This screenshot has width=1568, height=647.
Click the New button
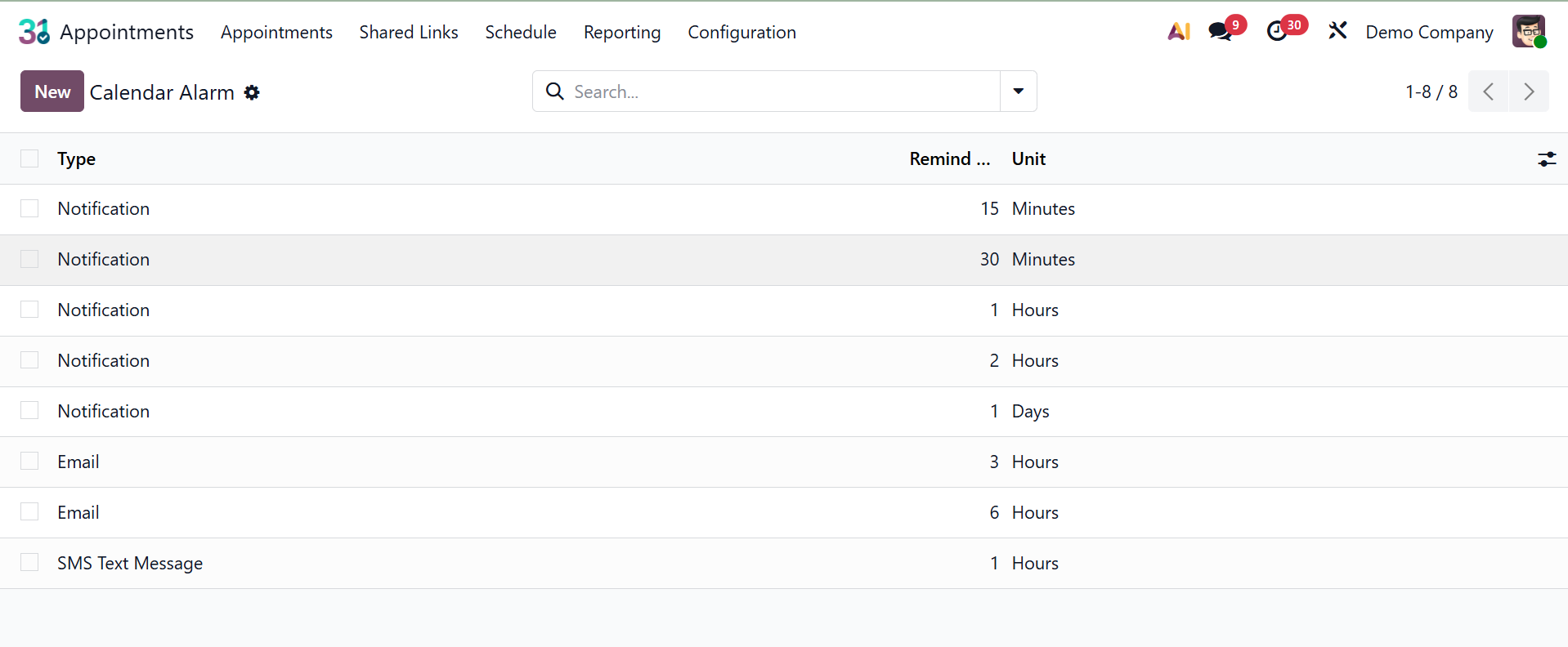(x=52, y=91)
